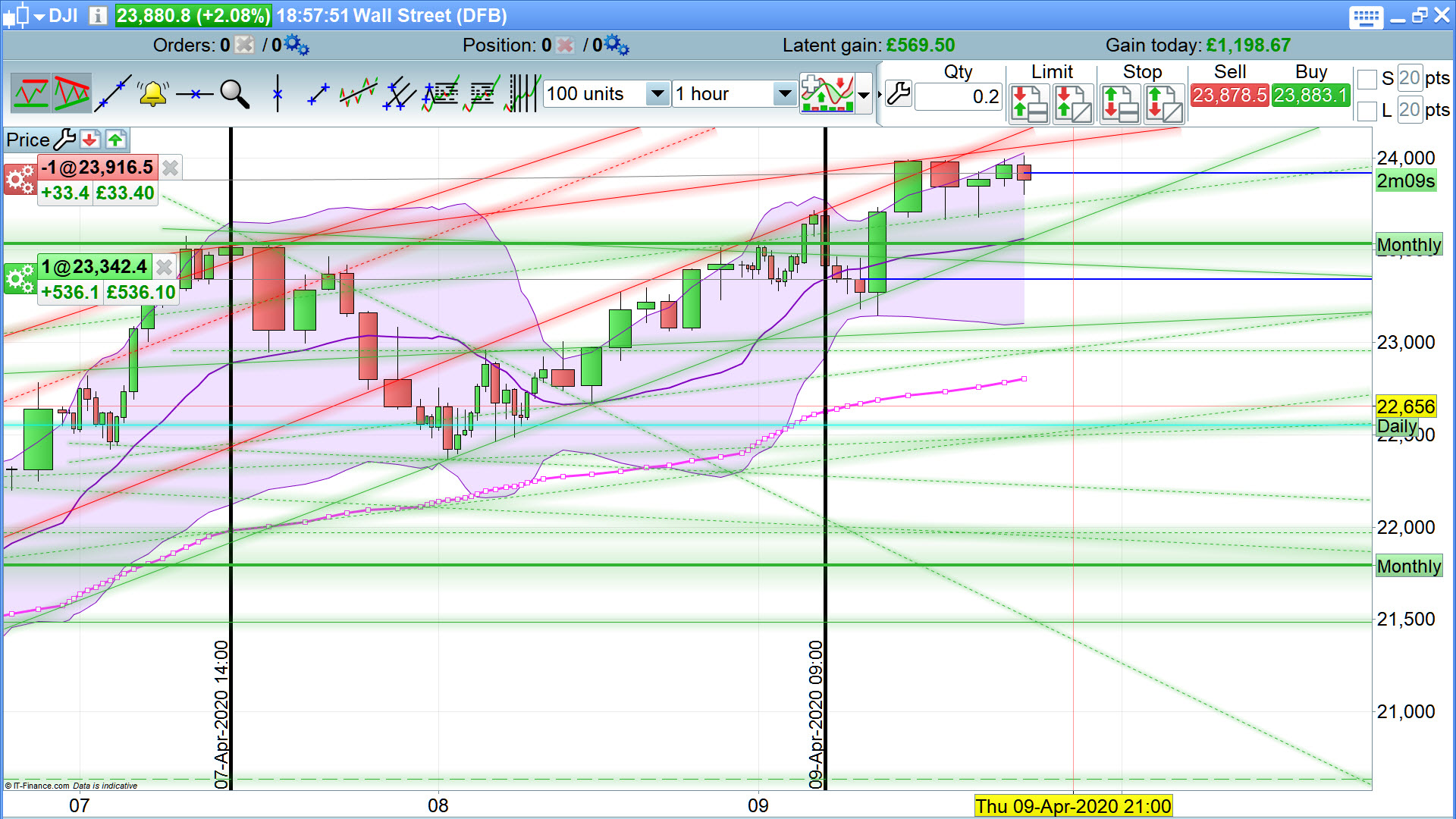Select the magnifying glass zoom tool
Viewport: 1456px width, 819px height.
coord(234,94)
